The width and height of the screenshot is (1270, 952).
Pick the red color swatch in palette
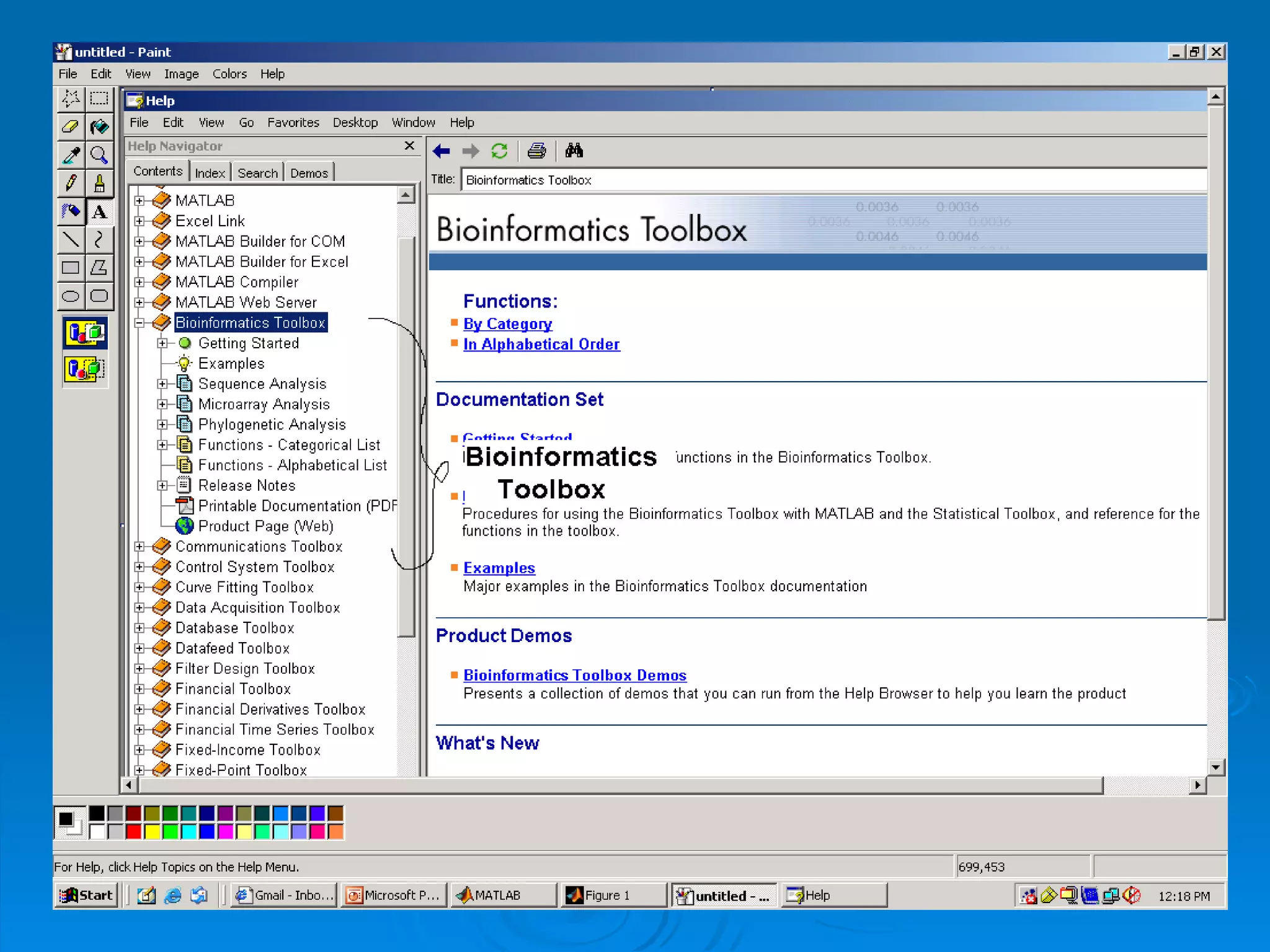point(133,832)
